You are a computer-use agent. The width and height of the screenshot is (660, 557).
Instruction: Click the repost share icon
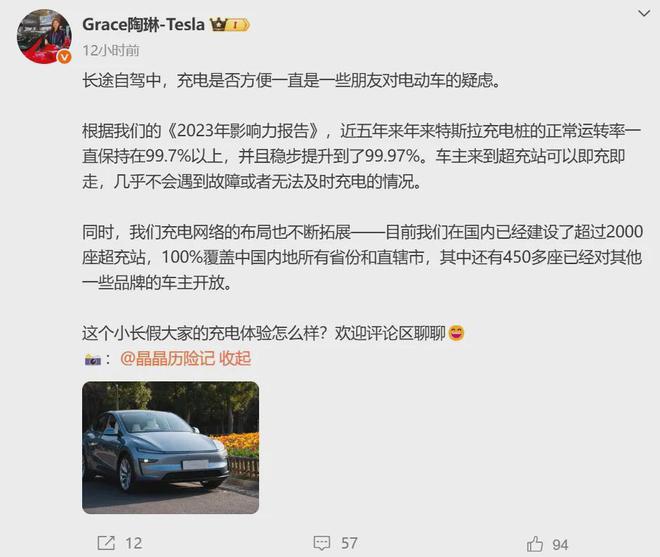[x=106, y=543]
